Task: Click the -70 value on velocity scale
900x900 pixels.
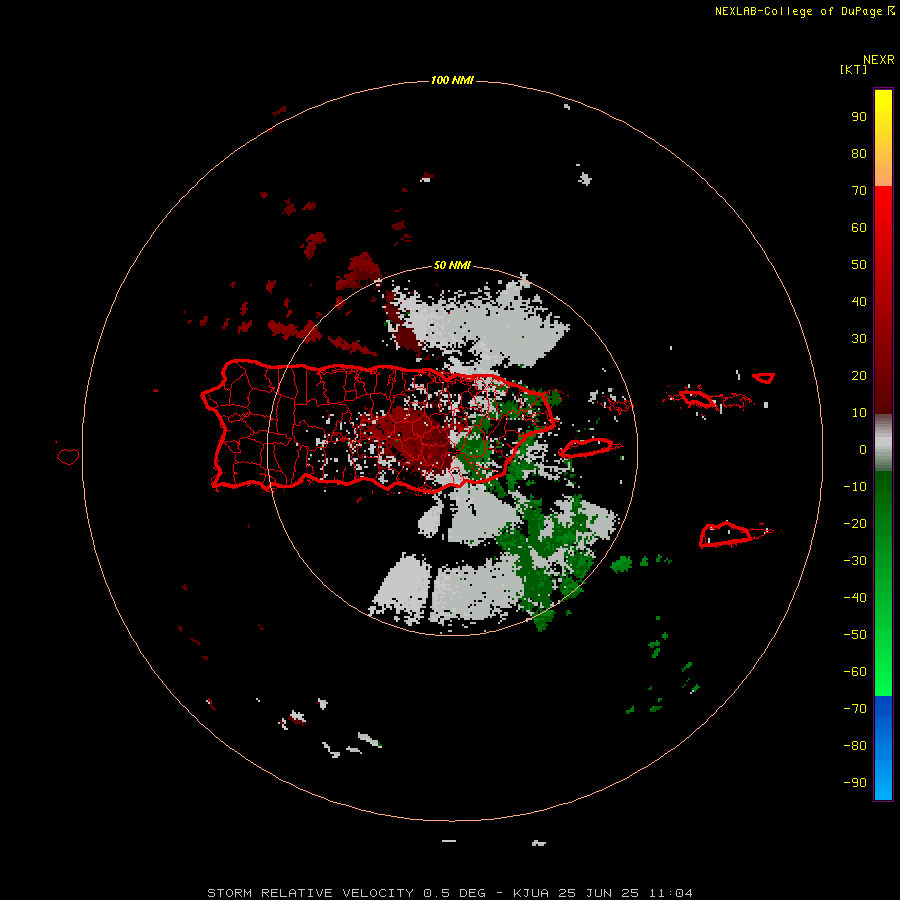Action: [855, 709]
